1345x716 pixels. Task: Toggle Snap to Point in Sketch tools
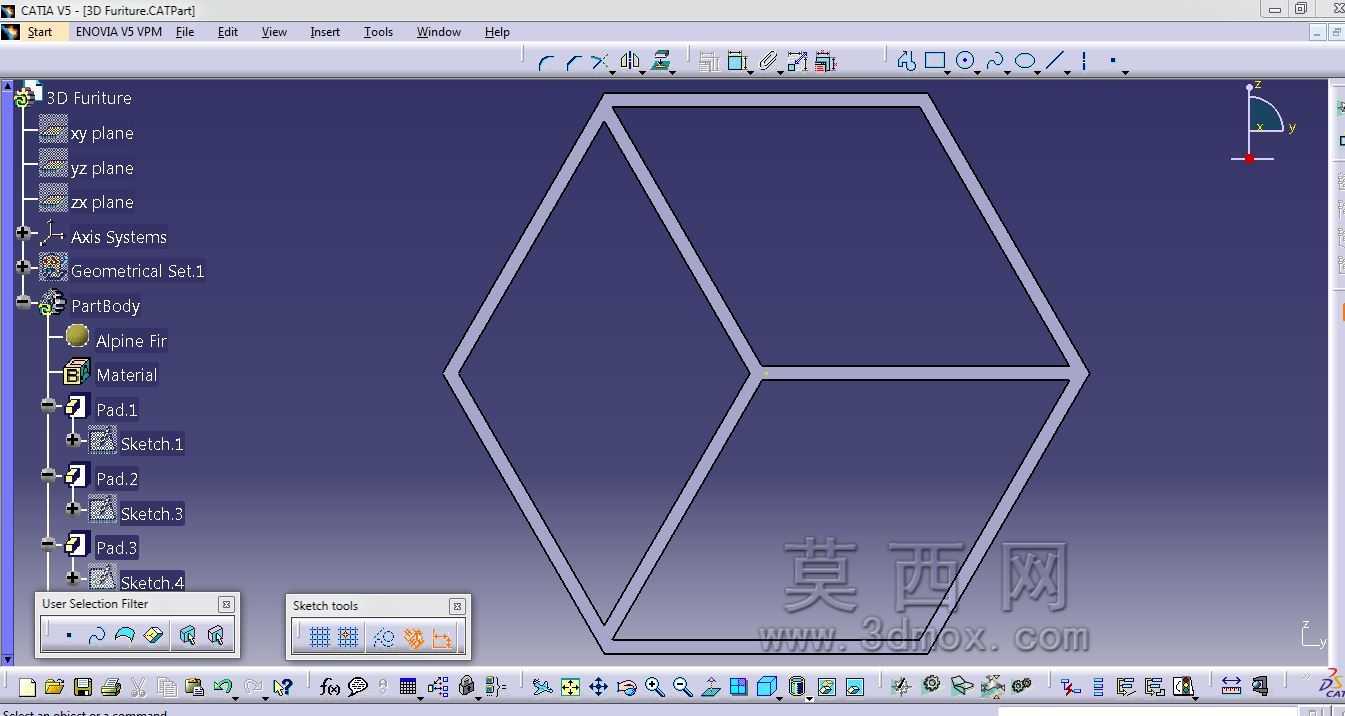pyautogui.click(x=348, y=637)
